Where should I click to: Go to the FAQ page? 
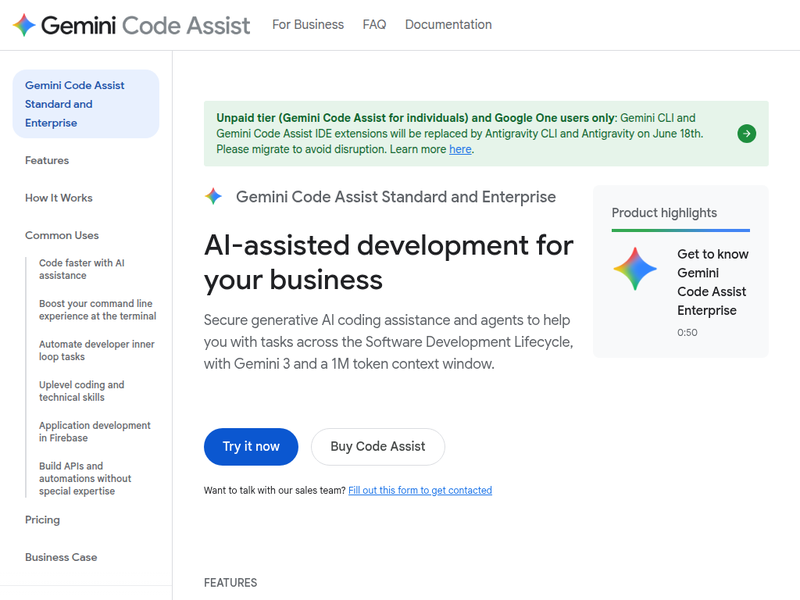374,24
